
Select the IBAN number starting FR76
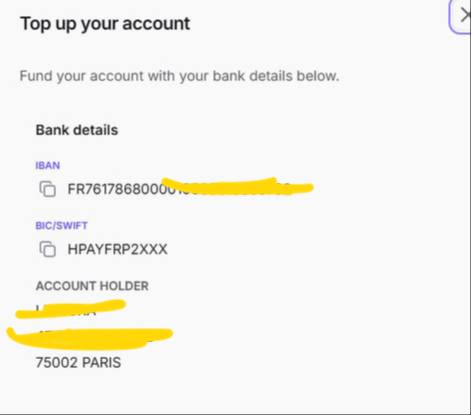pos(190,189)
